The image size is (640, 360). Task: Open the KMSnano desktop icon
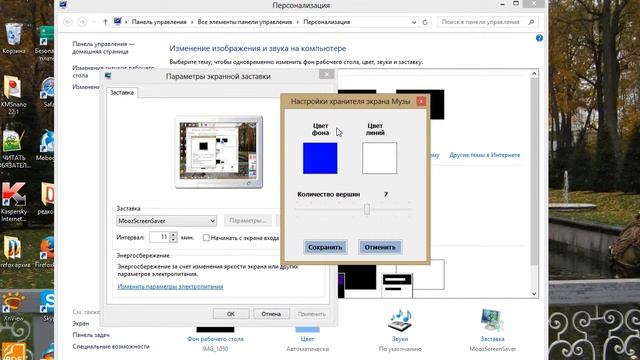click(13, 95)
